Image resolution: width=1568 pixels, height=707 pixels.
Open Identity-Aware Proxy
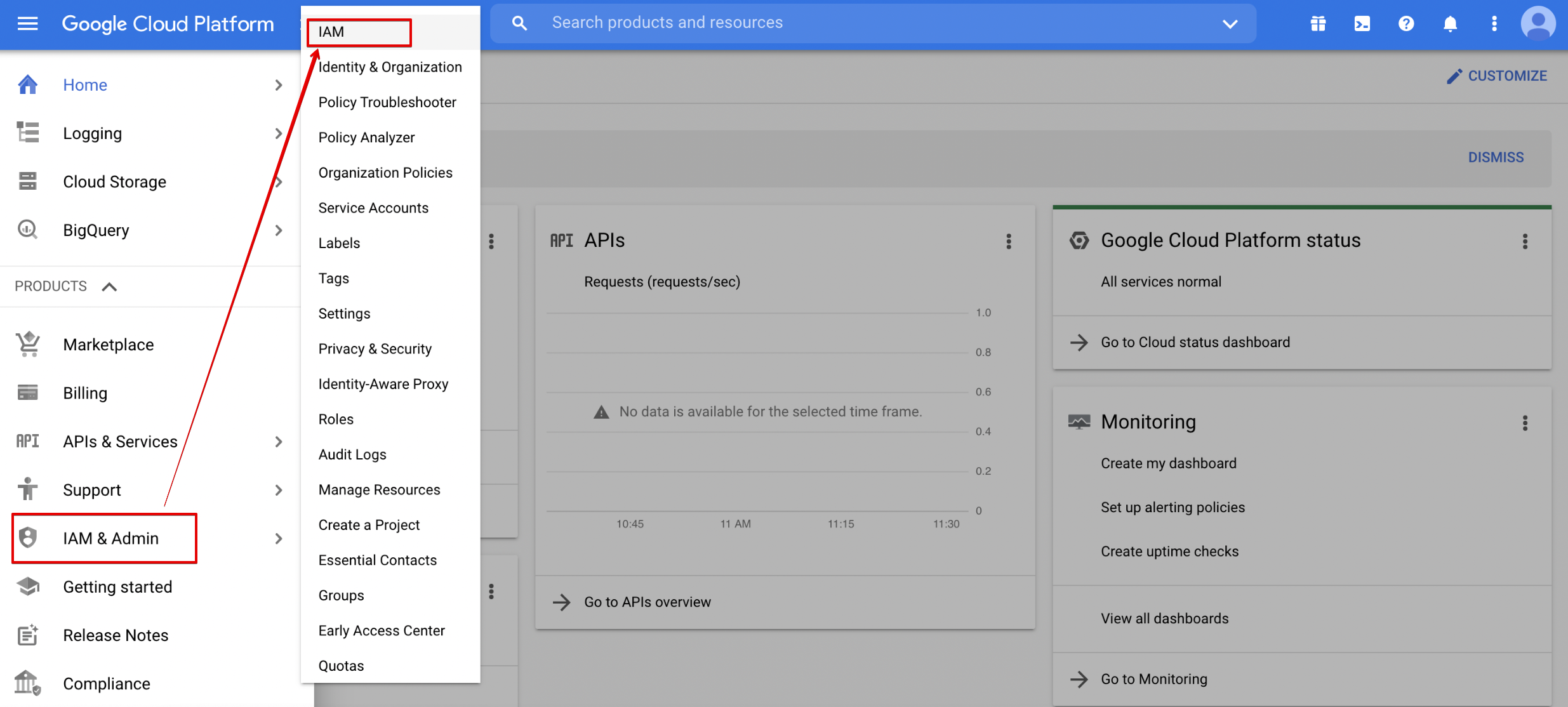[x=390, y=384]
